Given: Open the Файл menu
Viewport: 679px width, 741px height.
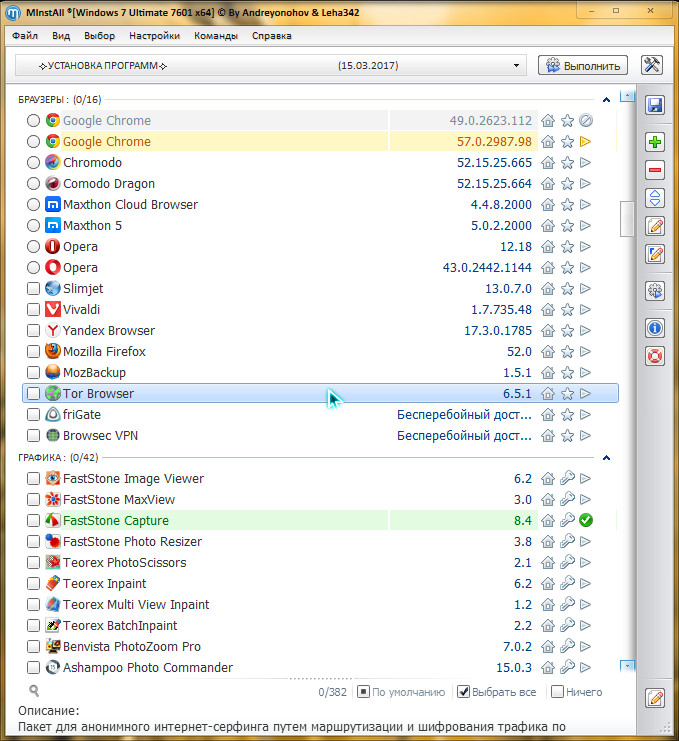Looking at the screenshot, I should point(25,35).
